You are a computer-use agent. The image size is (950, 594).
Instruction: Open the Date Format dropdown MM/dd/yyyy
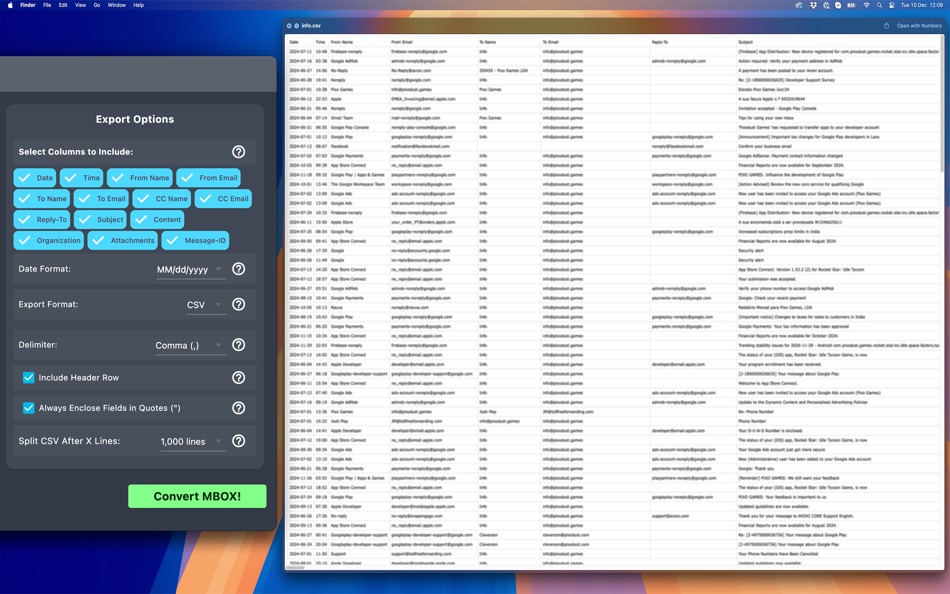click(x=190, y=270)
